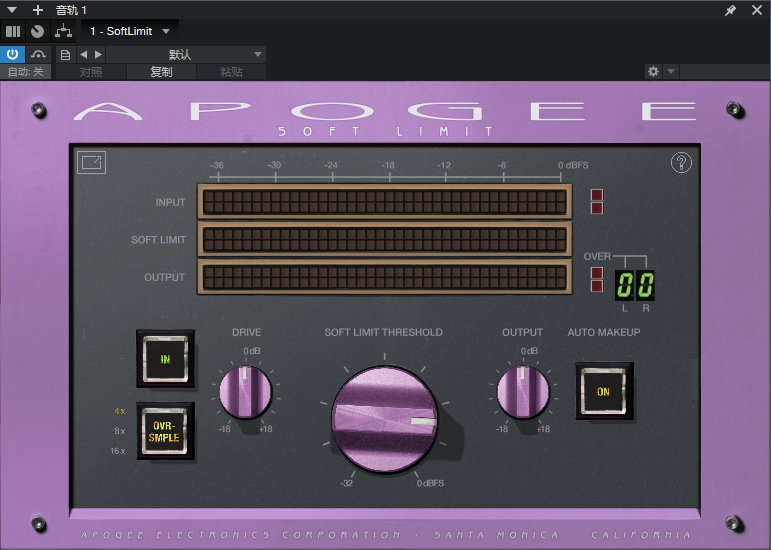Click the round macro knob icon
This screenshot has height=550, width=771.
tap(37, 31)
